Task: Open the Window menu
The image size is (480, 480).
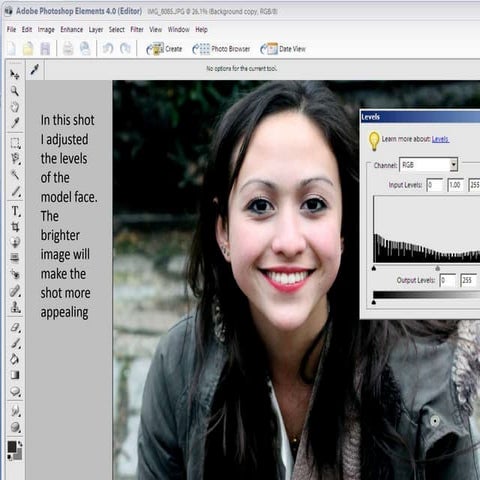Action: coord(178,30)
